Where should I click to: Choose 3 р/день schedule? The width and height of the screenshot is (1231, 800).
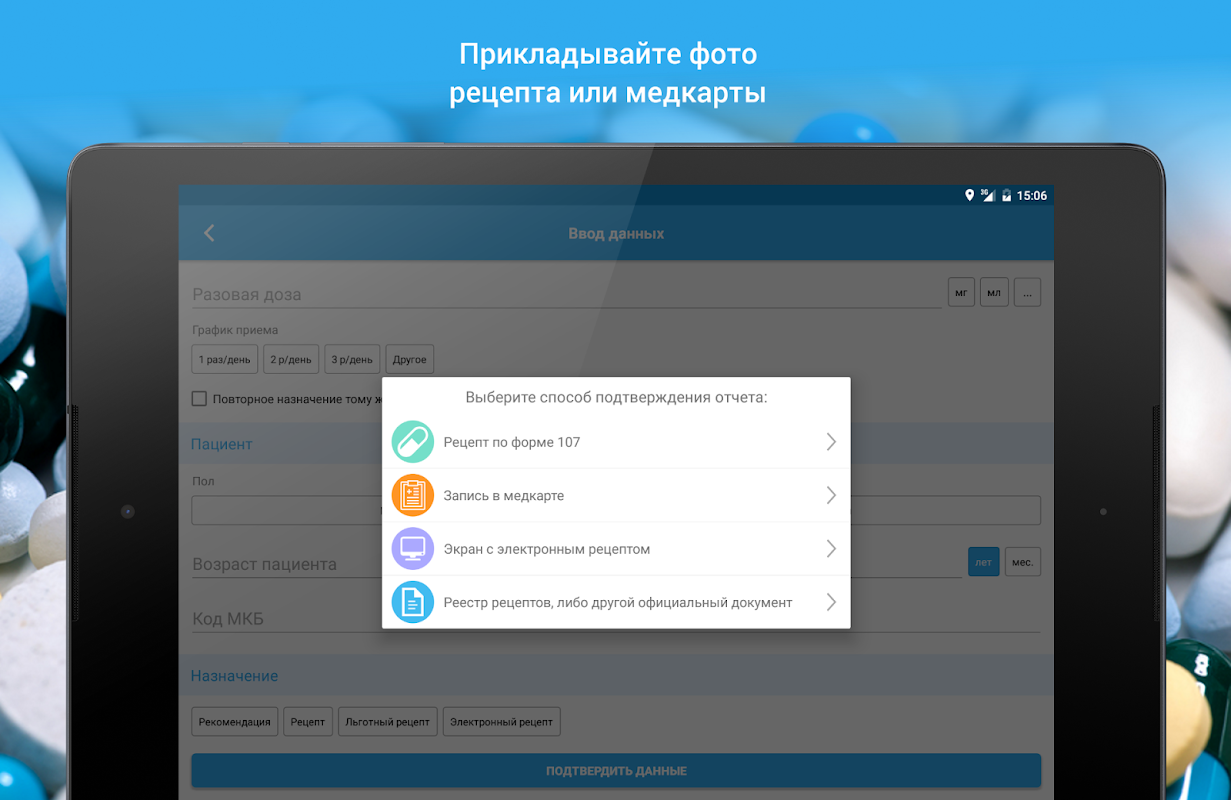(352, 360)
